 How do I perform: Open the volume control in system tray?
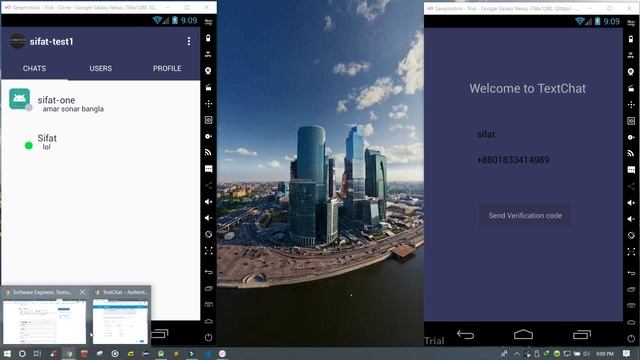[587, 354]
